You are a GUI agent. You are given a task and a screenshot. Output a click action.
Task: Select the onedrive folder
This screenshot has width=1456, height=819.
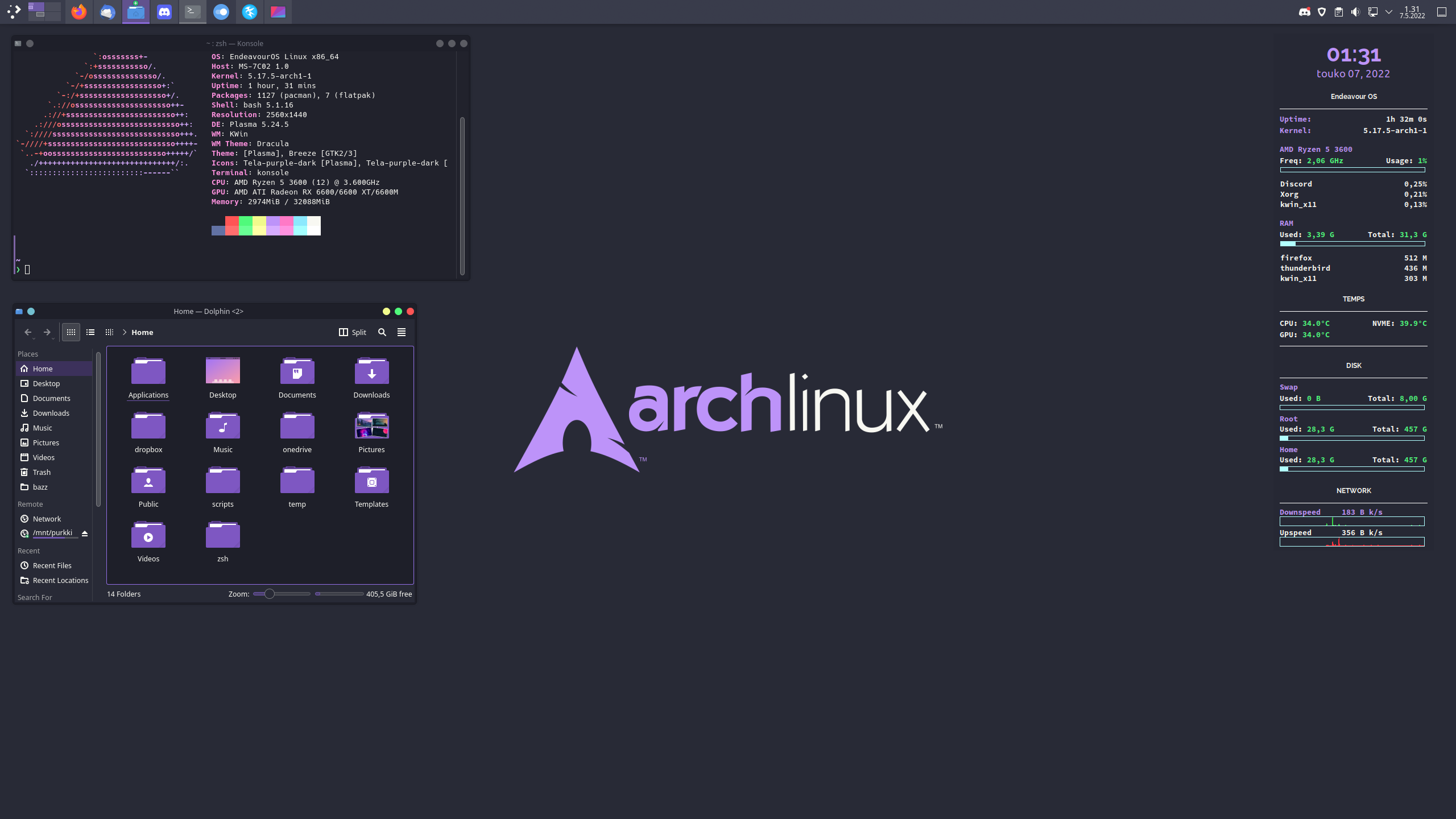297,432
